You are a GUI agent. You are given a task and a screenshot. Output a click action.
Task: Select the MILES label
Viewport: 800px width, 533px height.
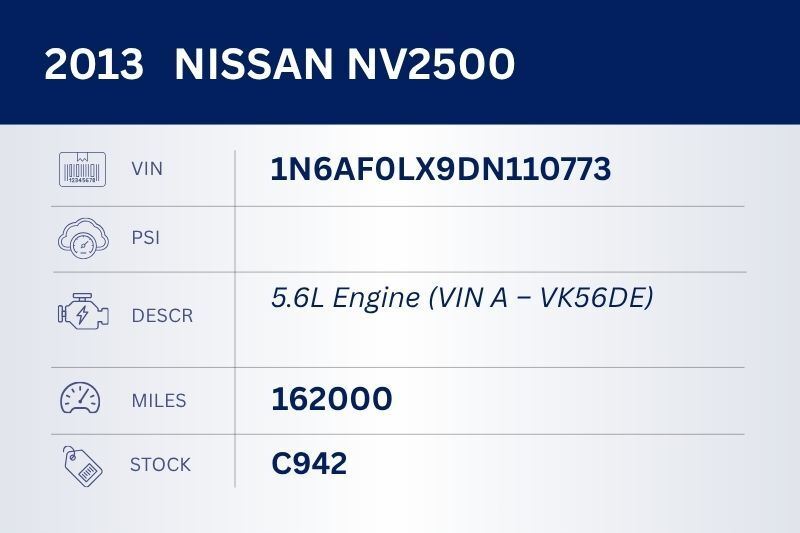point(159,400)
